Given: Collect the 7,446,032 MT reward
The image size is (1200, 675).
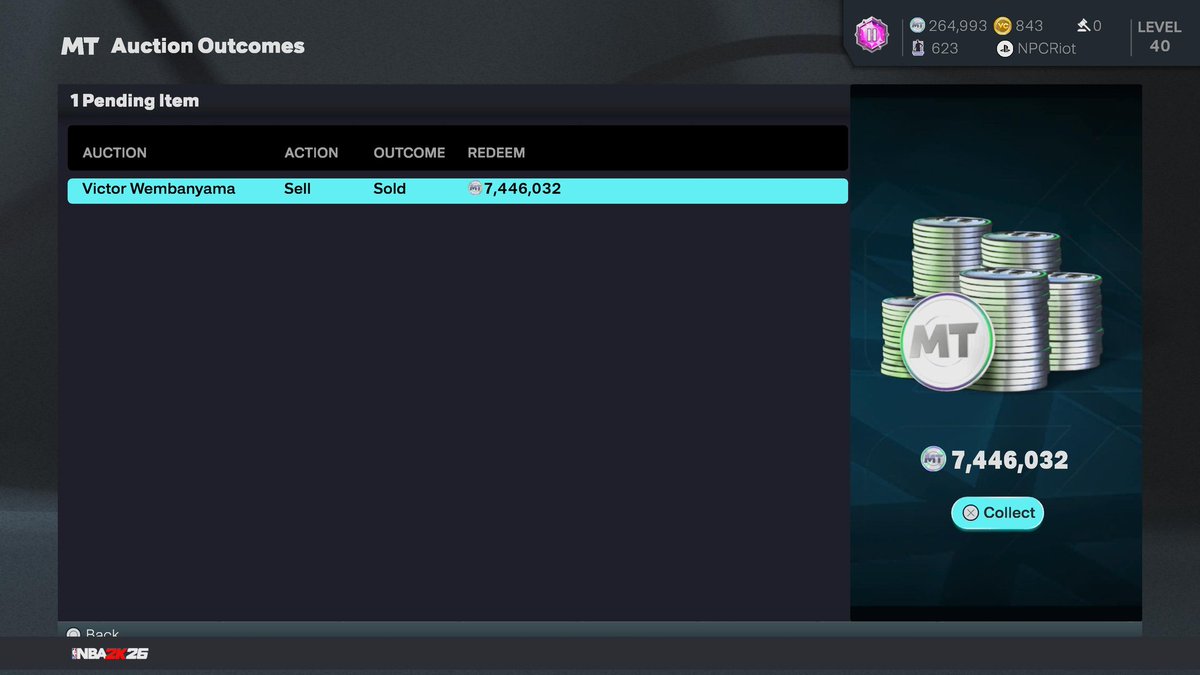Looking at the screenshot, I should coord(997,513).
